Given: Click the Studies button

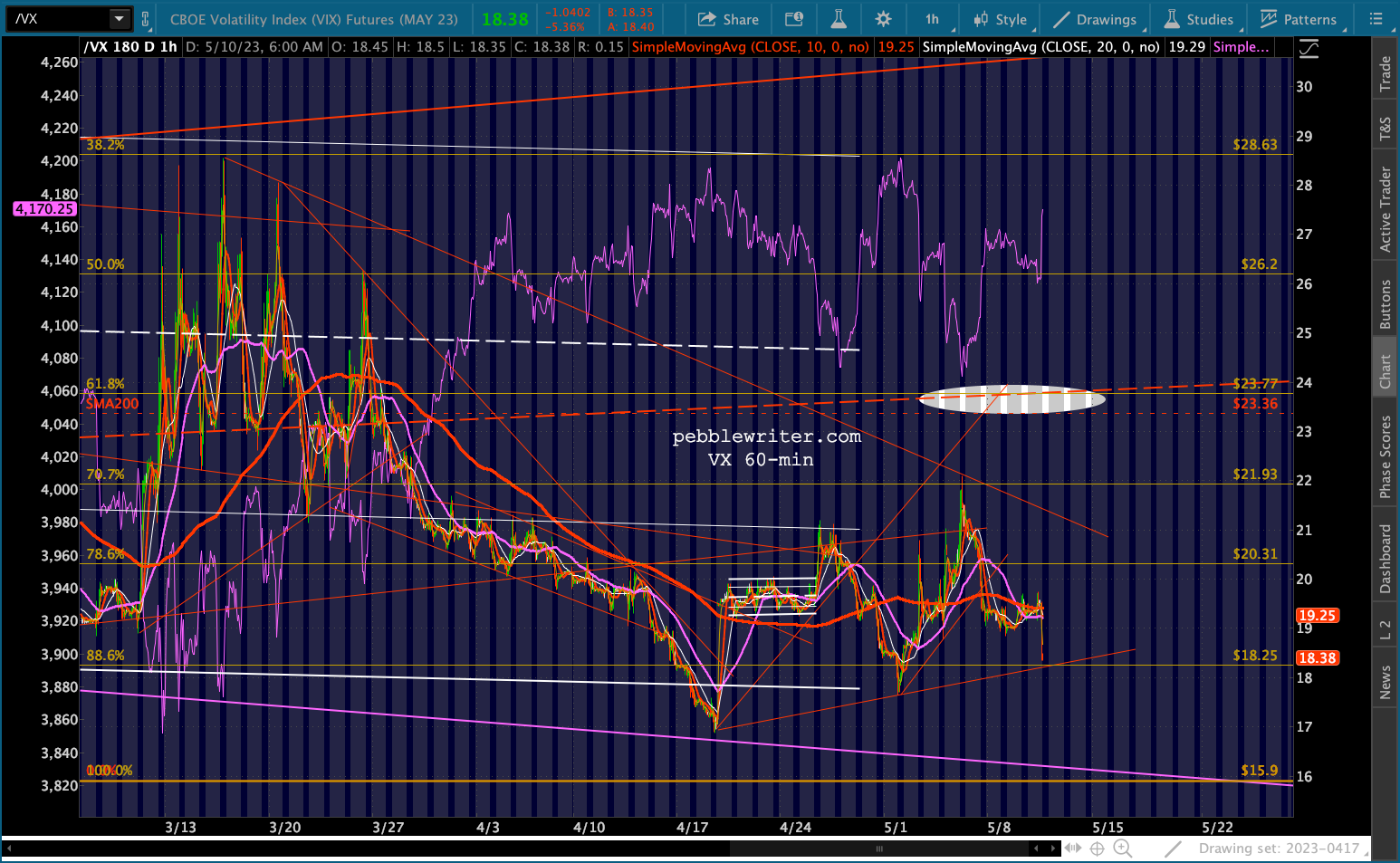Looking at the screenshot, I should (x=1198, y=19).
